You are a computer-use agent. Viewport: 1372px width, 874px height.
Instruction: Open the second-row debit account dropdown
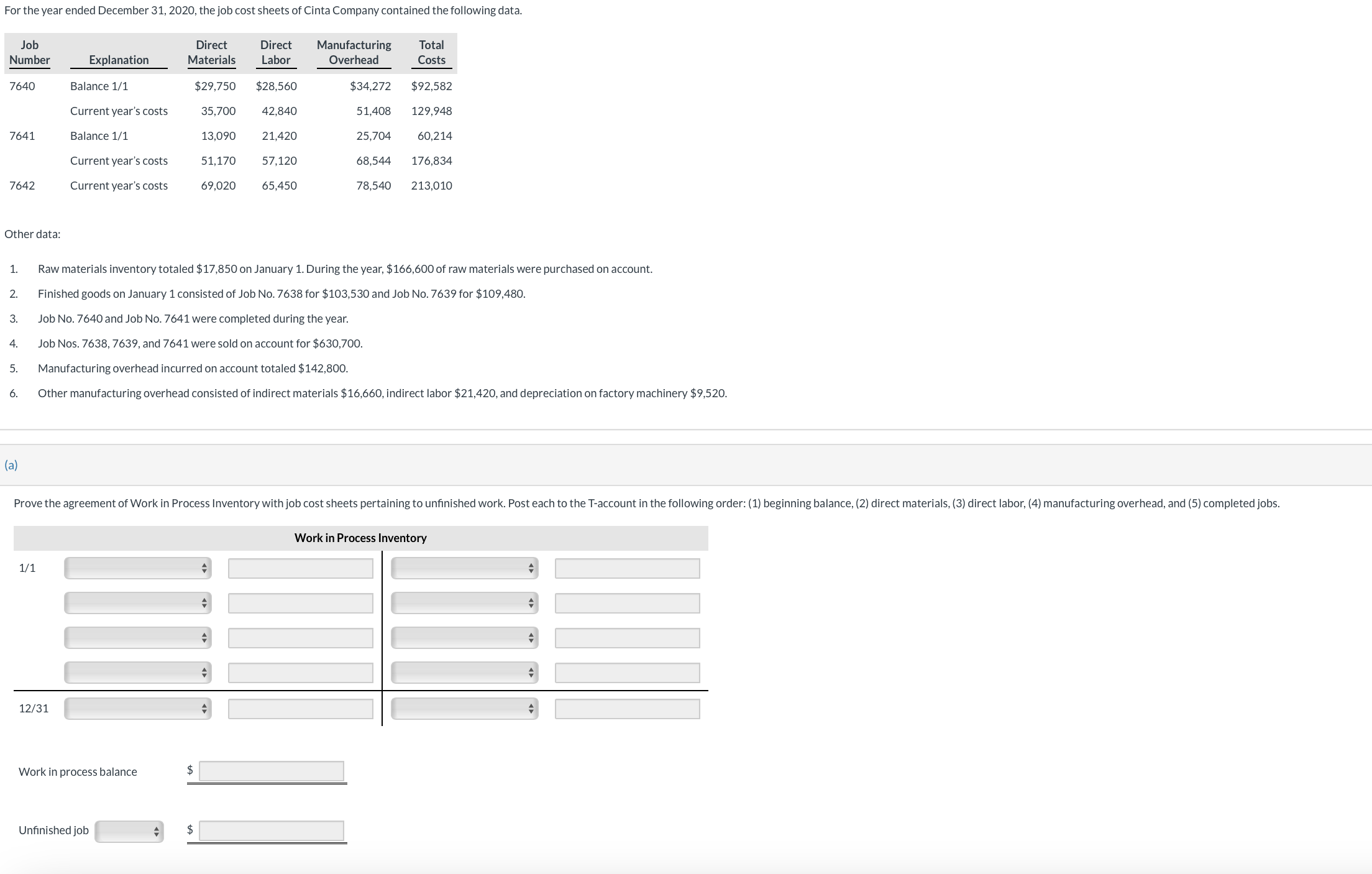(x=137, y=603)
